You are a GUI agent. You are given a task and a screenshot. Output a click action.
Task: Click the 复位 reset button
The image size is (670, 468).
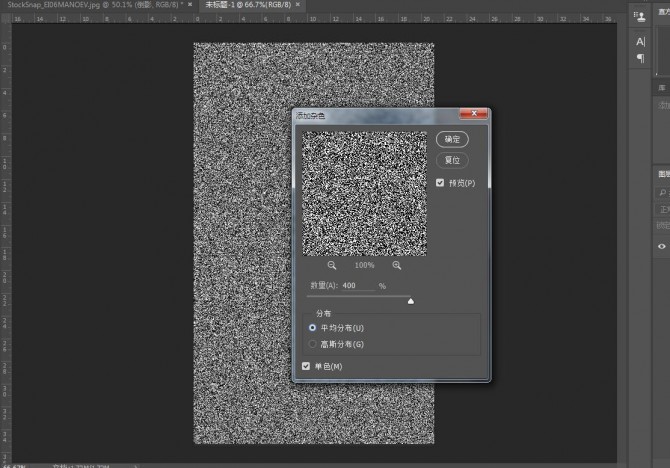pyautogui.click(x=453, y=160)
